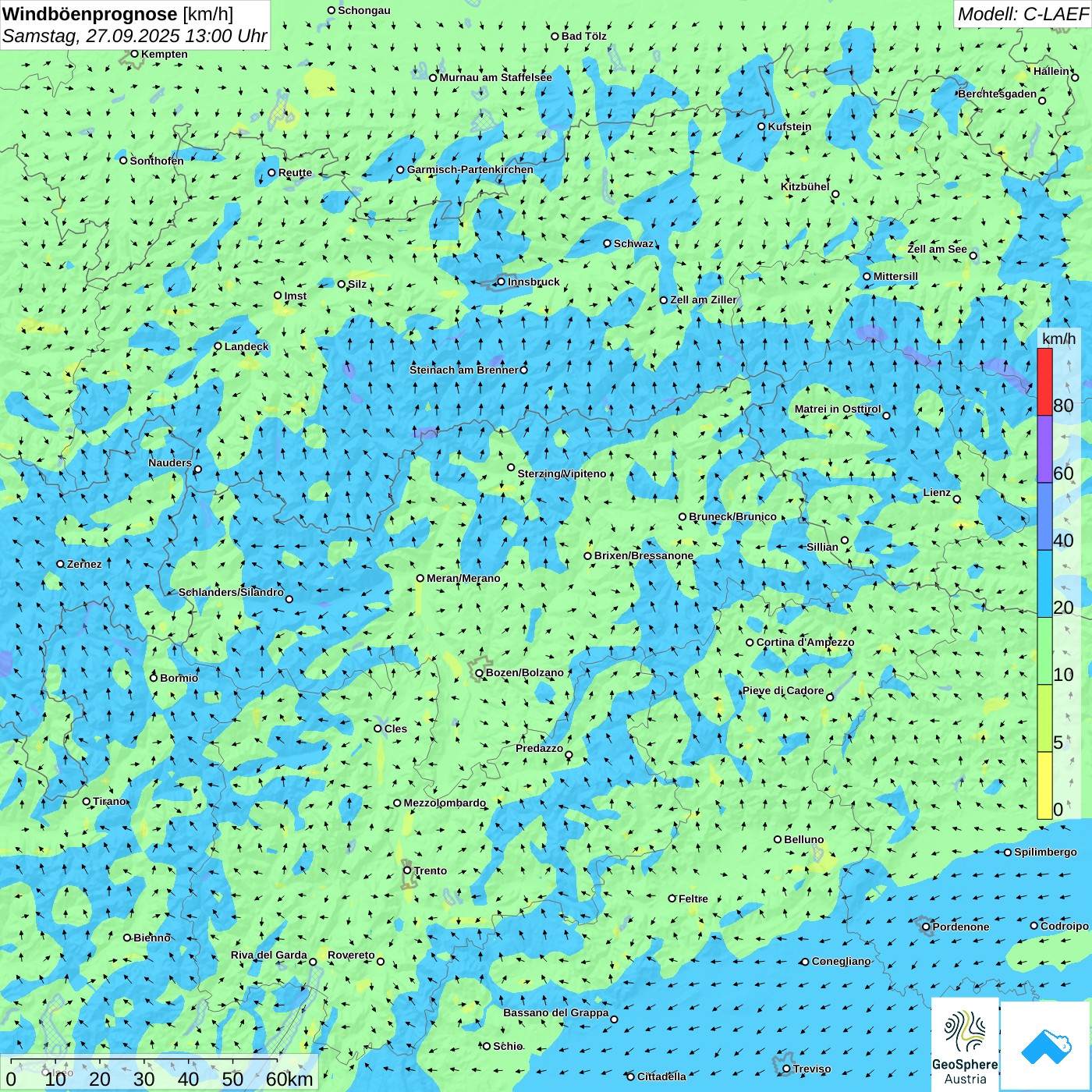Click the GeoSphere Austria logo
Viewport: 1092px width, 1092px height.
pyautogui.click(x=965, y=1044)
